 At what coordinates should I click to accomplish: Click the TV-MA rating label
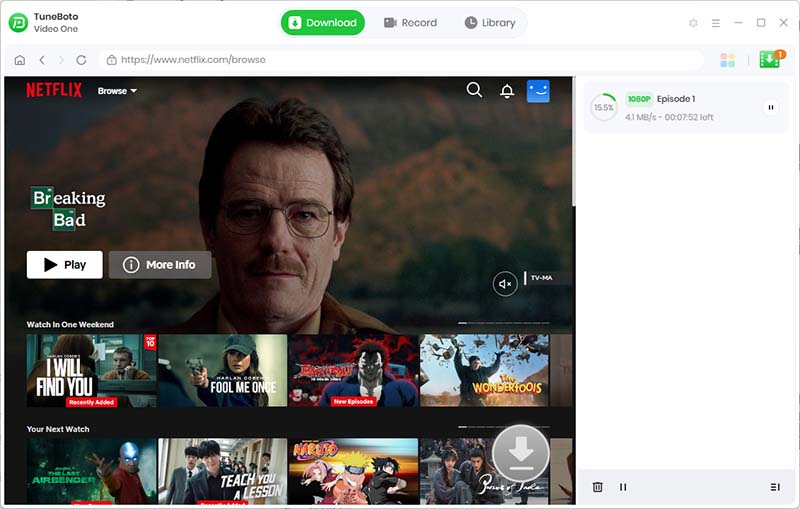coord(541,278)
